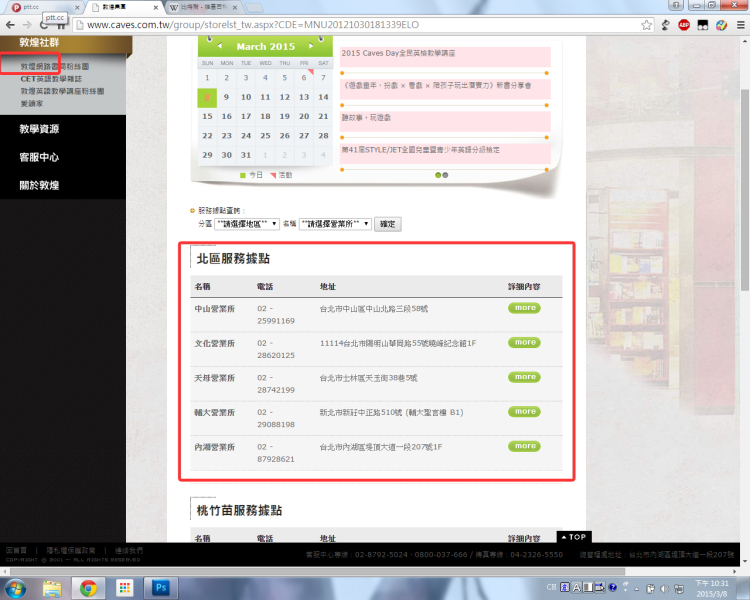Open CET英語教學雜誌 sidebar link
750x600 pixels.
tap(51, 78)
